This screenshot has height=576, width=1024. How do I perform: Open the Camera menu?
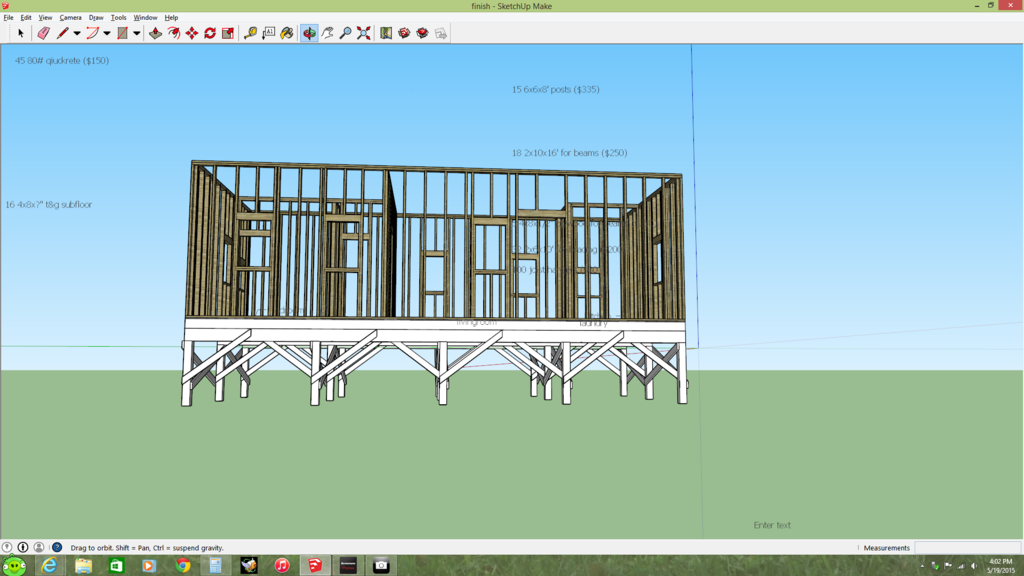pos(71,18)
